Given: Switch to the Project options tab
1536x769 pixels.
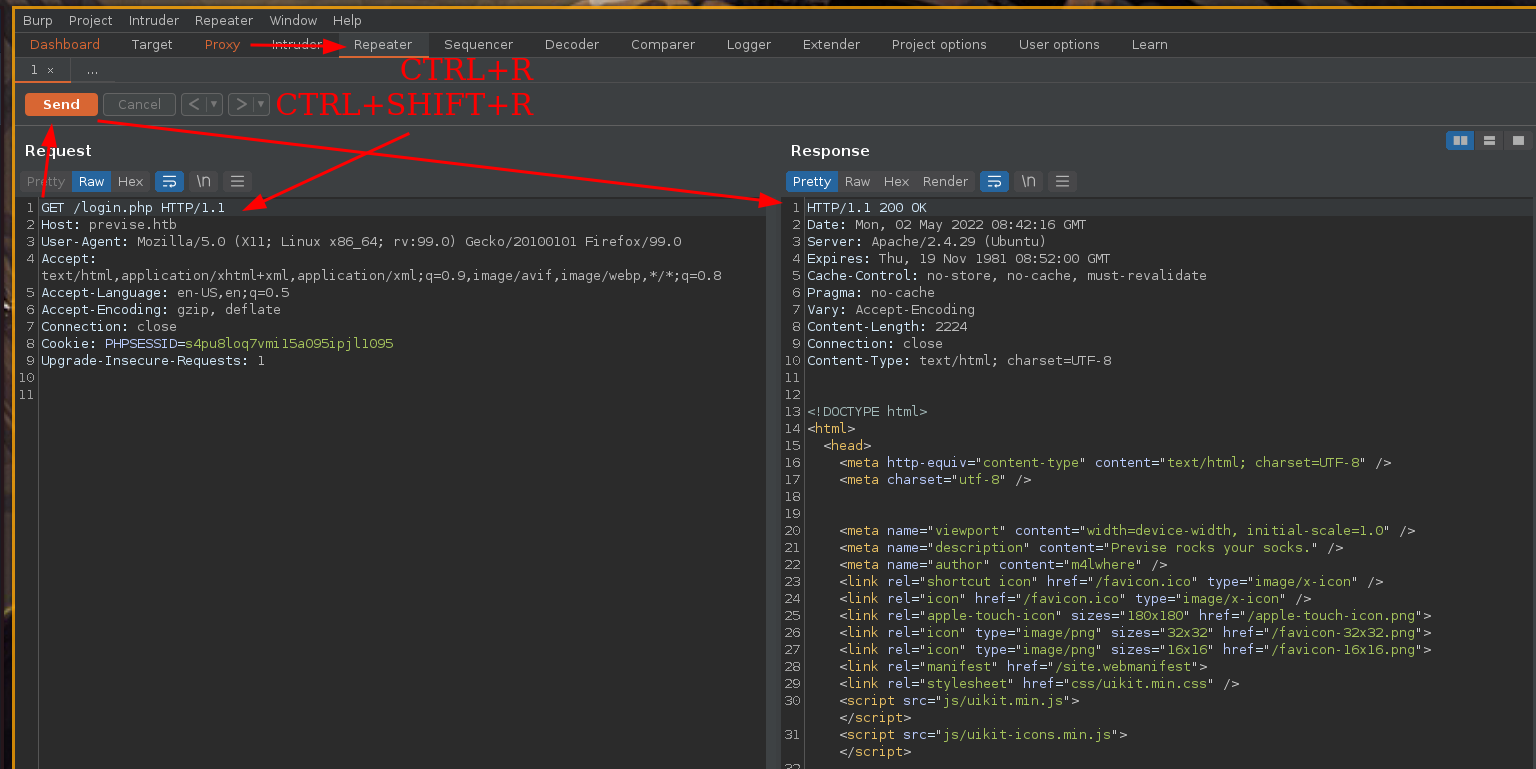Looking at the screenshot, I should click(939, 45).
